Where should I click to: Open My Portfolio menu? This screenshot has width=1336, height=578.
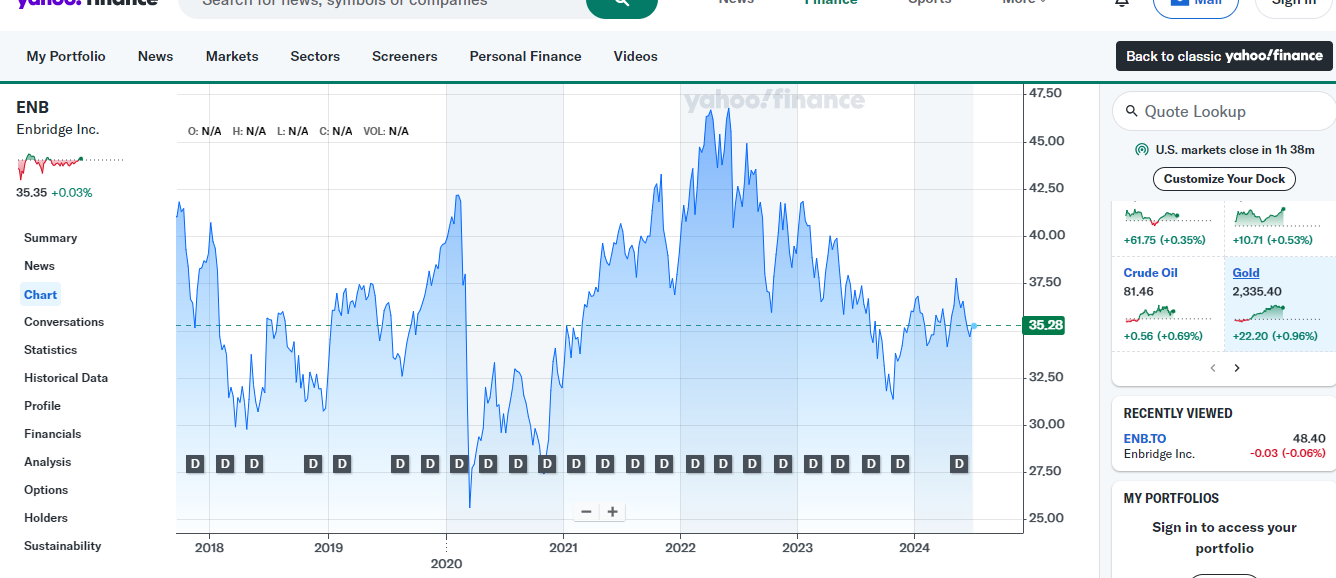coord(66,56)
